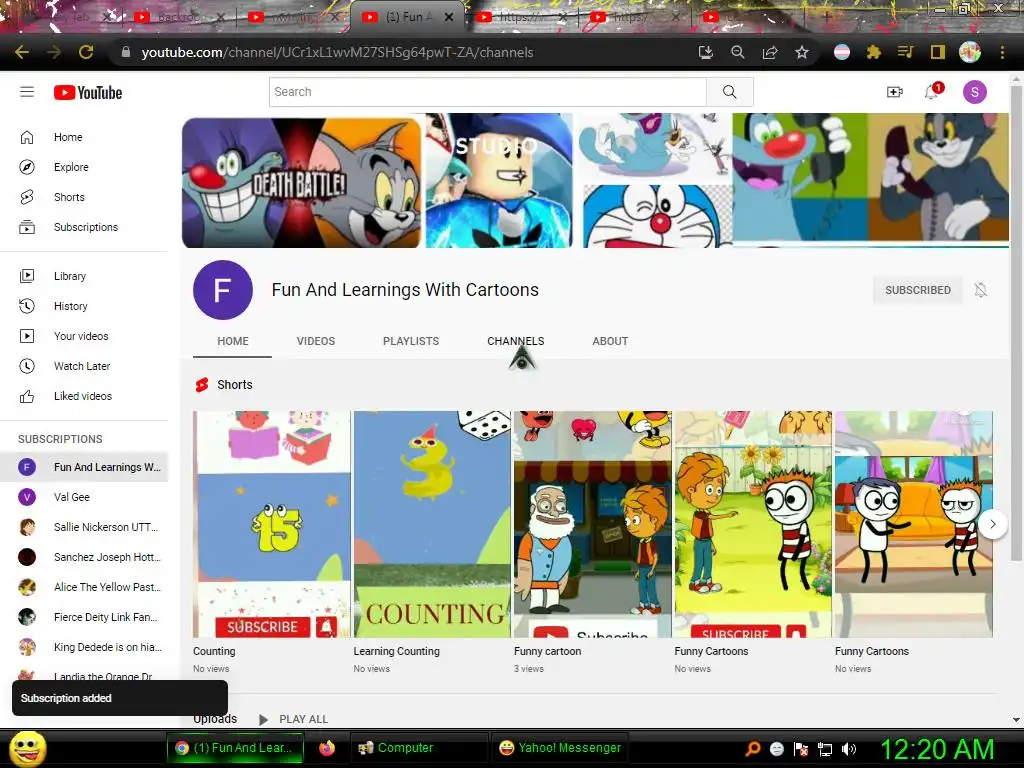Open Subscriptions in sidebar
Viewport: 1024px width, 768px height.
[x=84, y=227]
